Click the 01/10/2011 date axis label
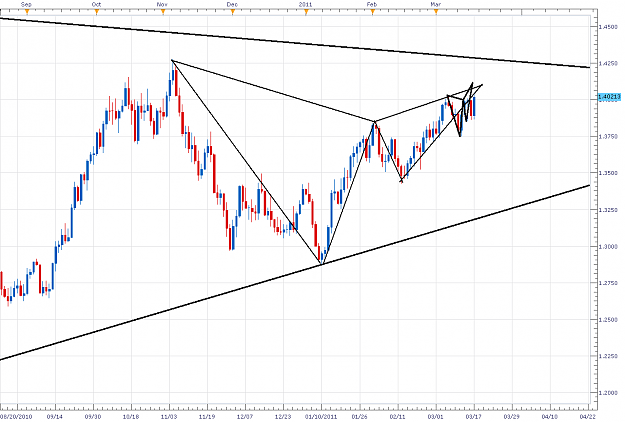 tap(321, 416)
